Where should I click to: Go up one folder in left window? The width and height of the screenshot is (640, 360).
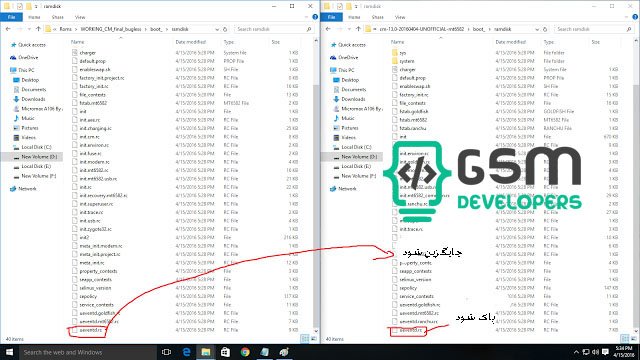point(38,29)
